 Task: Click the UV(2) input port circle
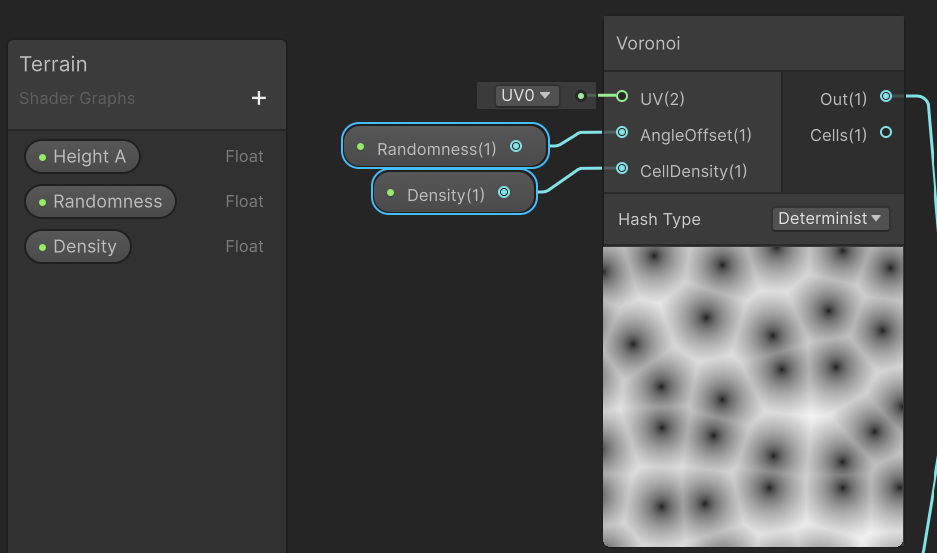(621, 96)
